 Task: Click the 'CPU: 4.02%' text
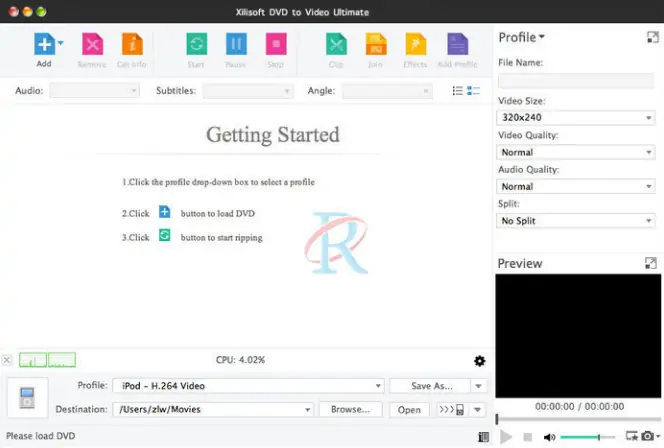point(240,360)
